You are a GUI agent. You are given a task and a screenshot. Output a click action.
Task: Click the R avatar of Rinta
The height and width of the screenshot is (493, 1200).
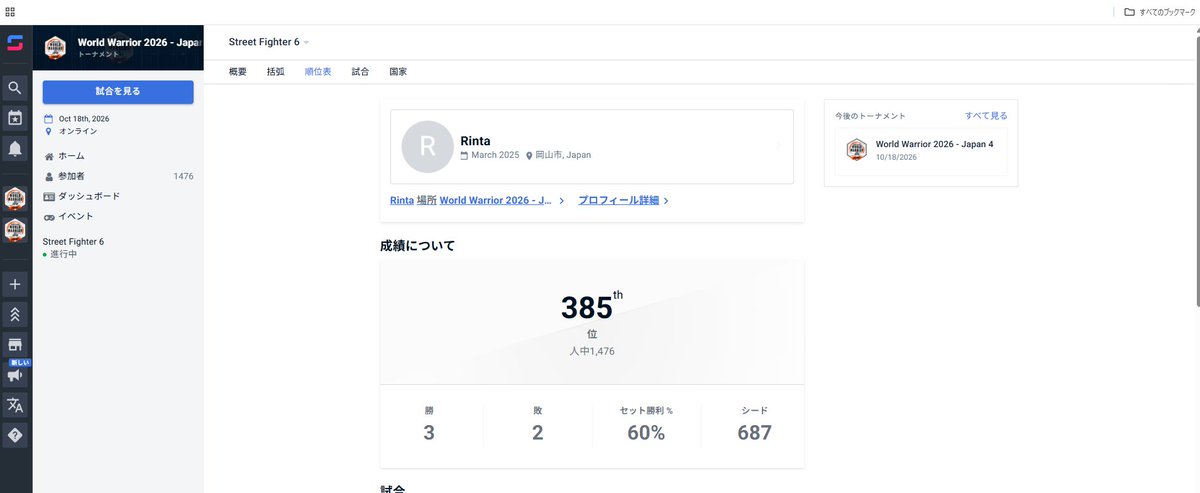point(427,147)
